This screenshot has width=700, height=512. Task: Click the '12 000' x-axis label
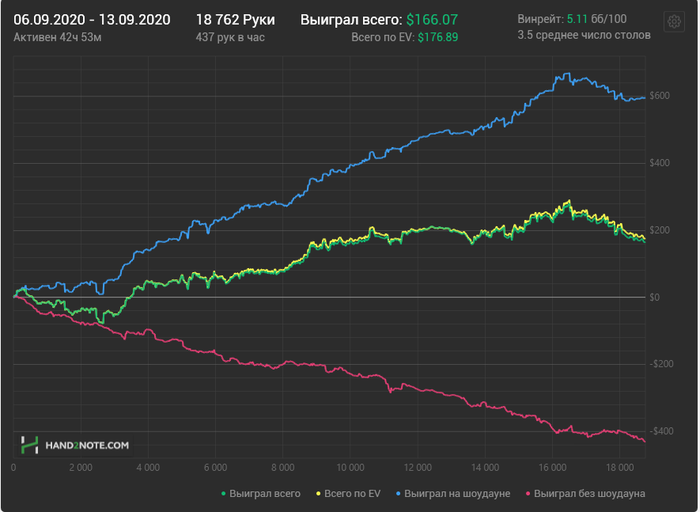click(x=418, y=468)
